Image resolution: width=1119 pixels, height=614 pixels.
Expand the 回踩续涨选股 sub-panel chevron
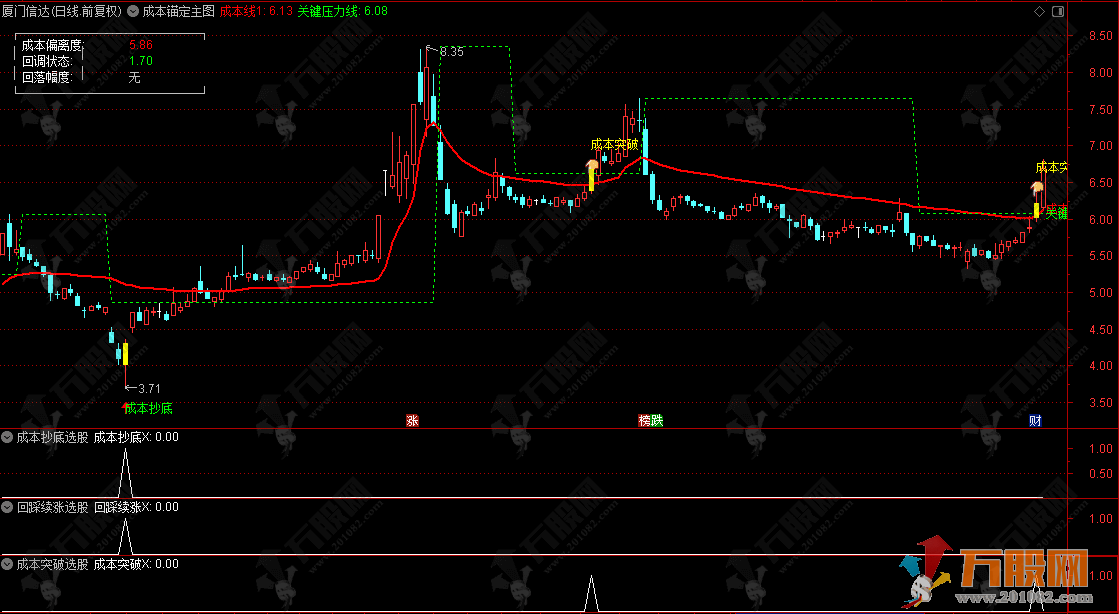click(x=8, y=507)
